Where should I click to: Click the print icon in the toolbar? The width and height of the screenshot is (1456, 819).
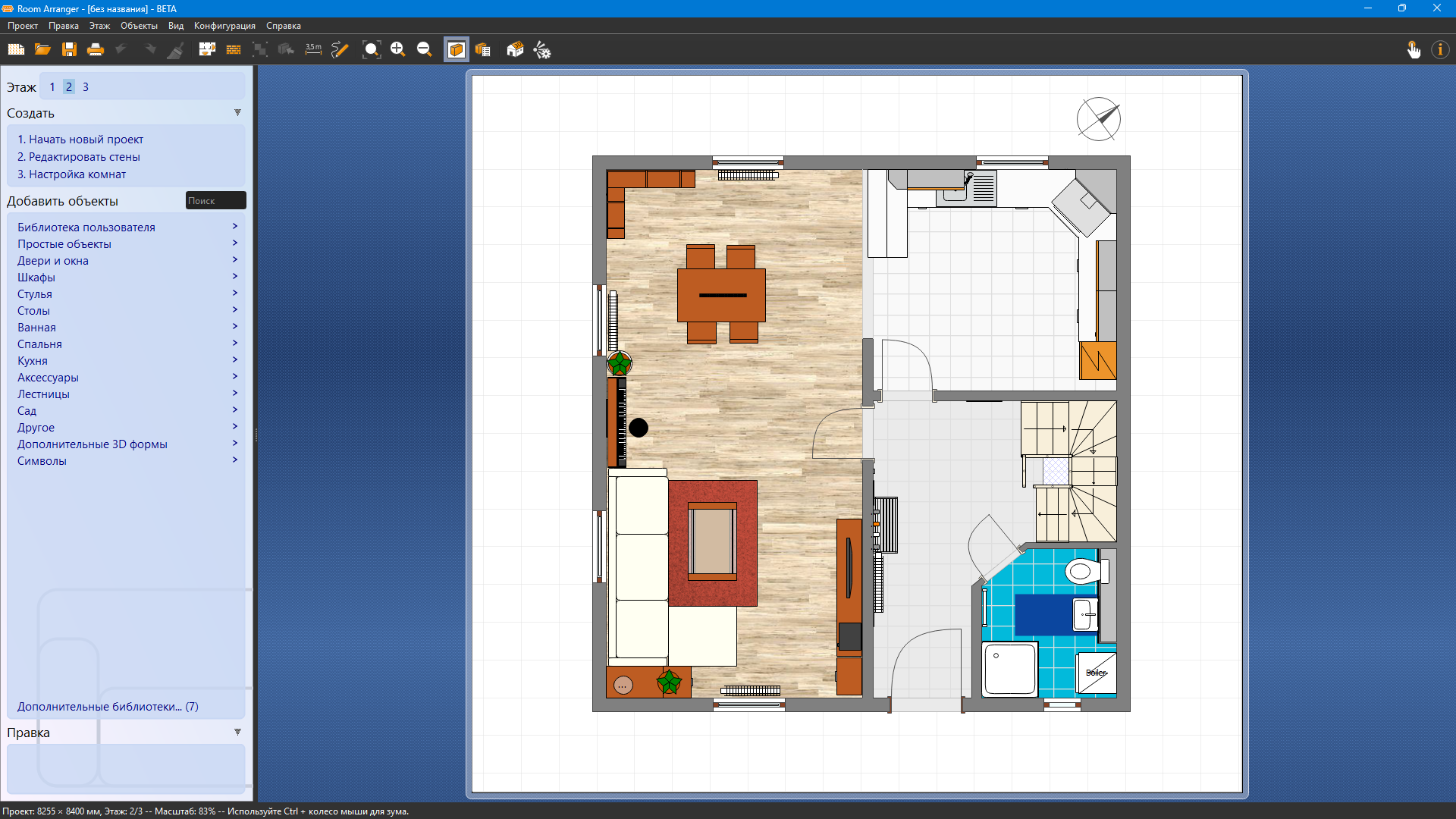(96, 50)
